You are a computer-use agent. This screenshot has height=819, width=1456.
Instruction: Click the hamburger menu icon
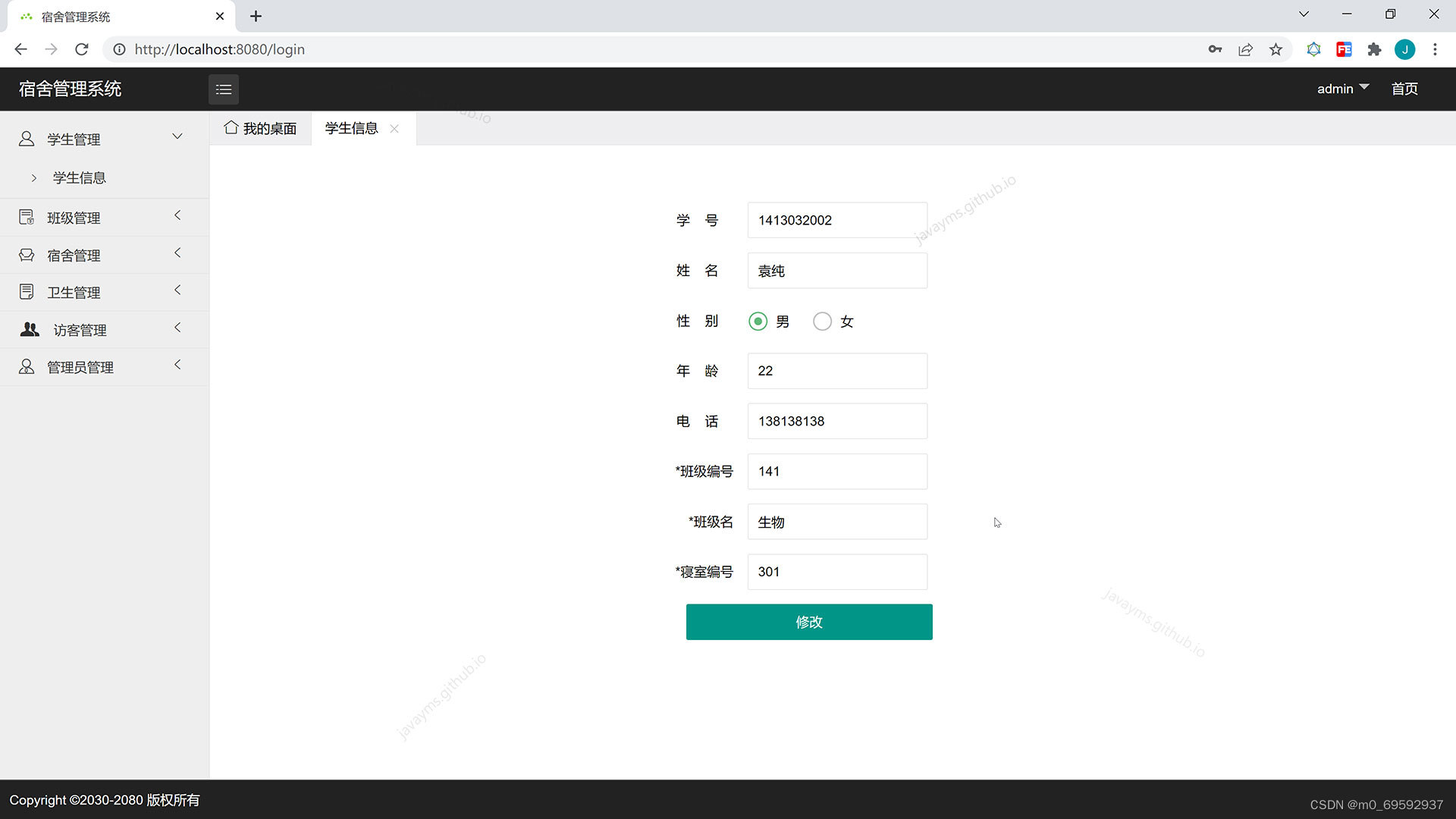(223, 89)
